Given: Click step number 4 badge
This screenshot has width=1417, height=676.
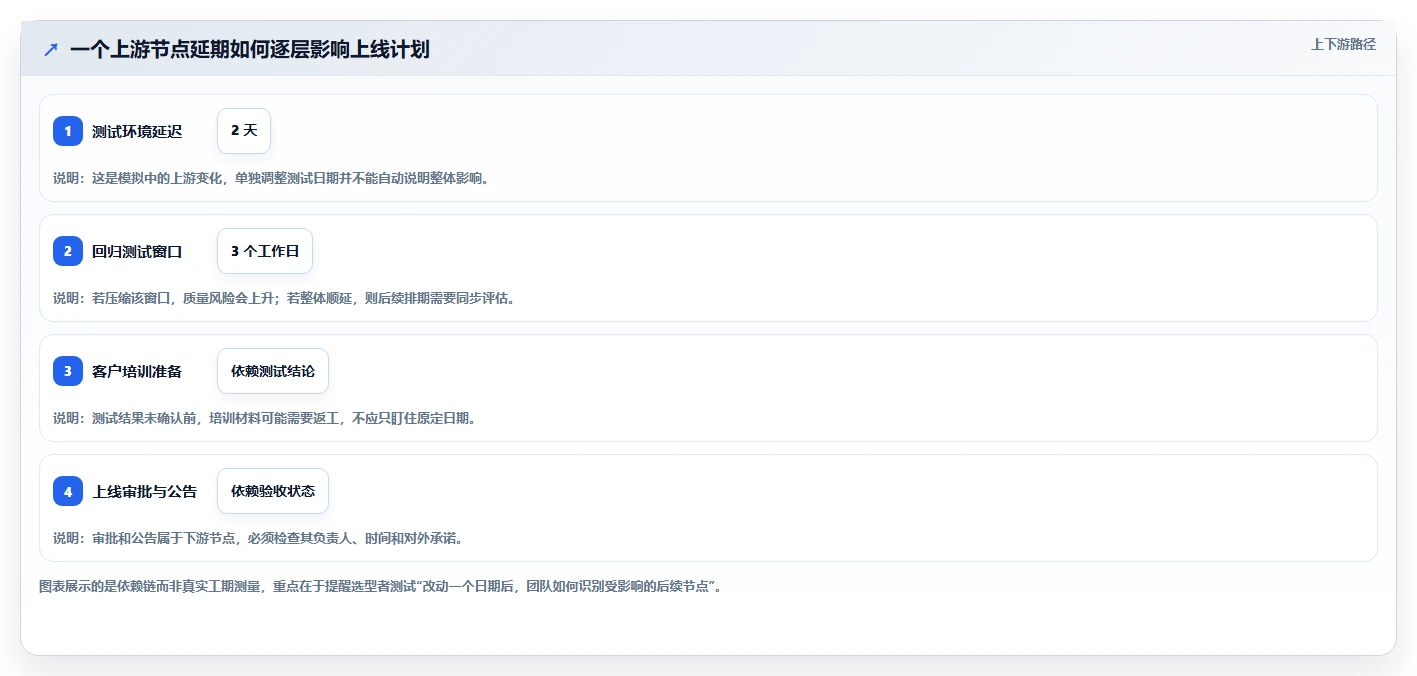Looking at the screenshot, I should click(68, 491).
